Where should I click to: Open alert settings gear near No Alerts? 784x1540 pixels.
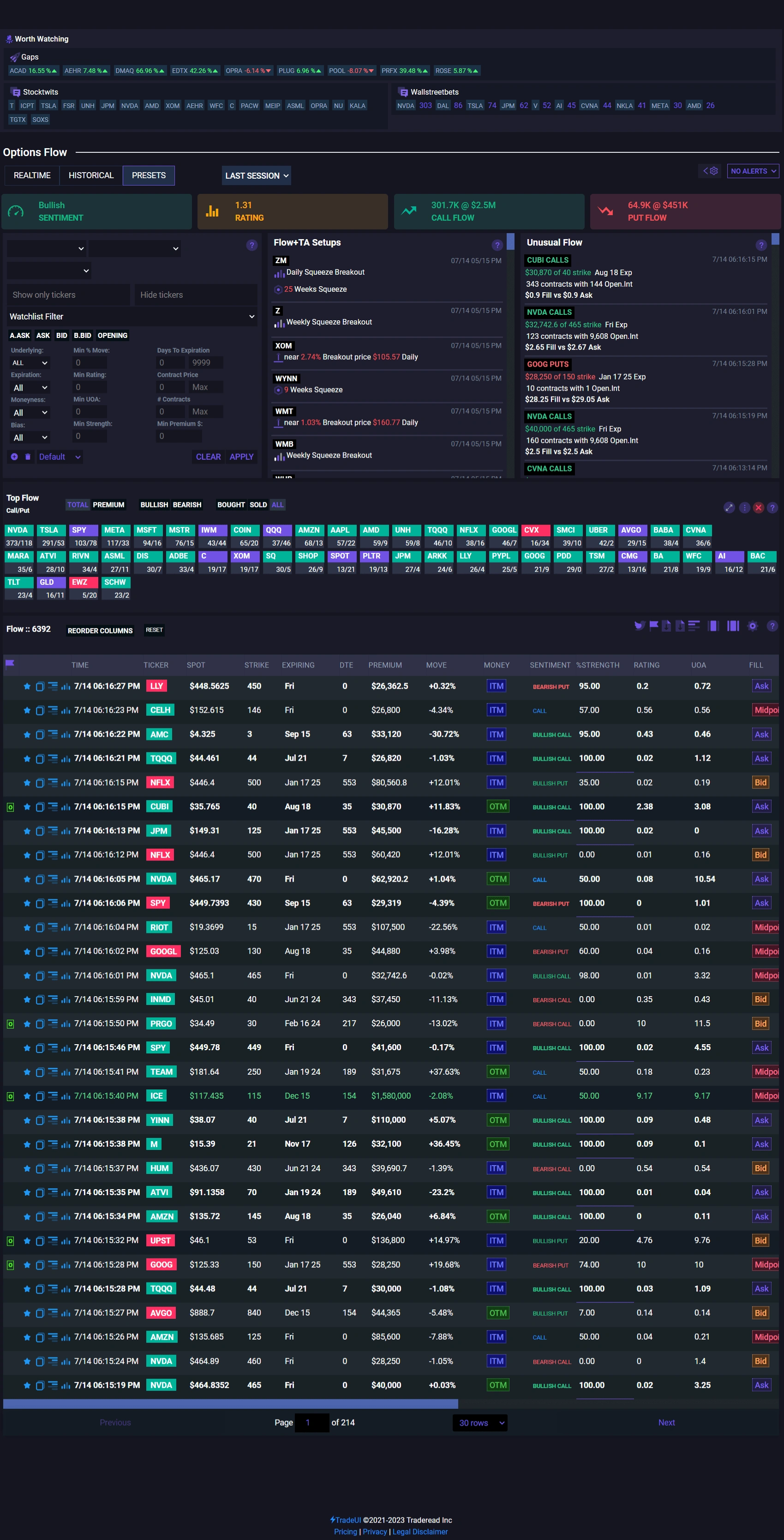[x=713, y=171]
